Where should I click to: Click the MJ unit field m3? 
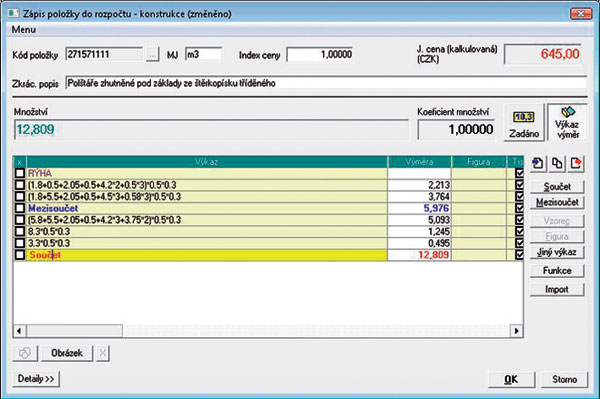[x=204, y=55]
